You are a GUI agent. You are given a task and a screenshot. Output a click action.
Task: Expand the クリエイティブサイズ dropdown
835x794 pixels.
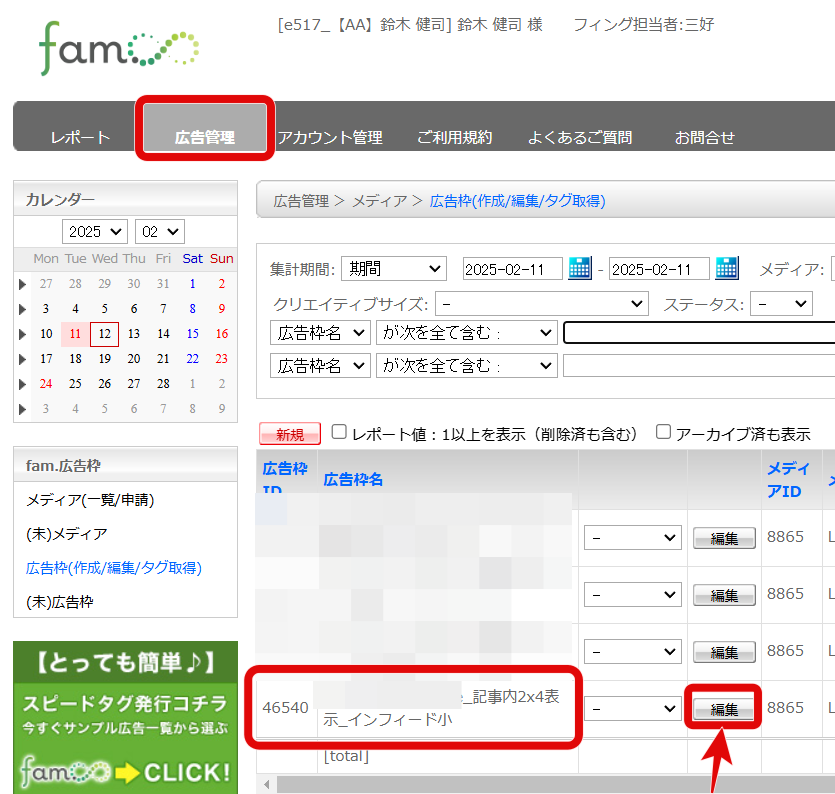click(541, 303)
